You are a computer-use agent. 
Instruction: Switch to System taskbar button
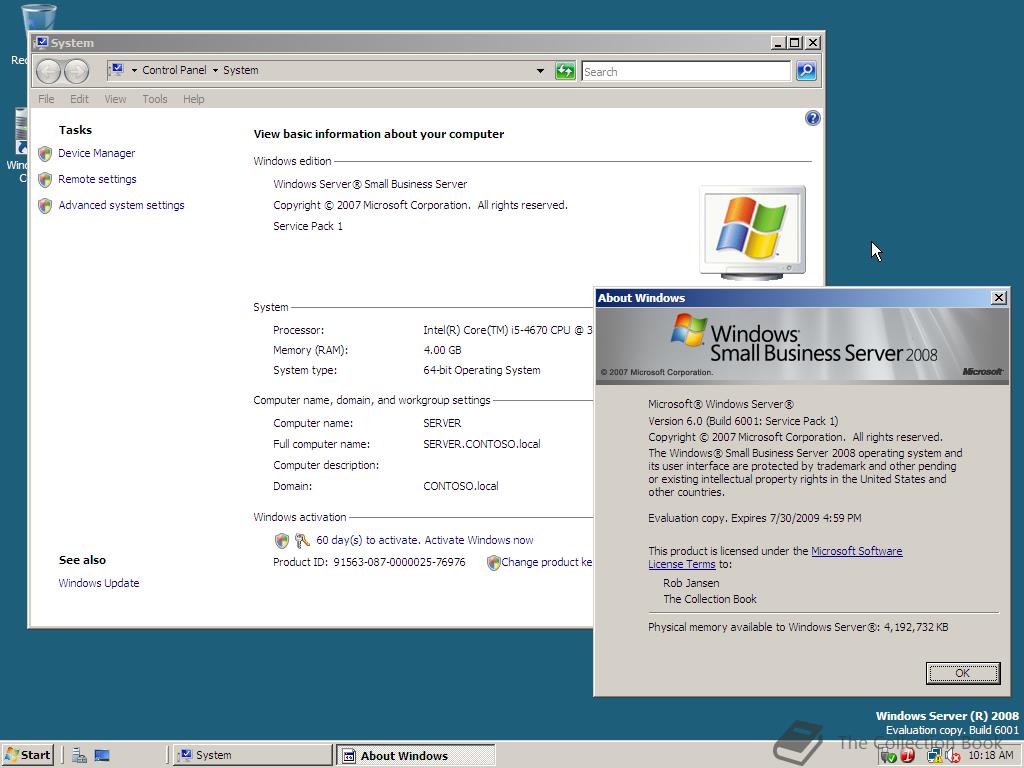[x=253, y=755]
